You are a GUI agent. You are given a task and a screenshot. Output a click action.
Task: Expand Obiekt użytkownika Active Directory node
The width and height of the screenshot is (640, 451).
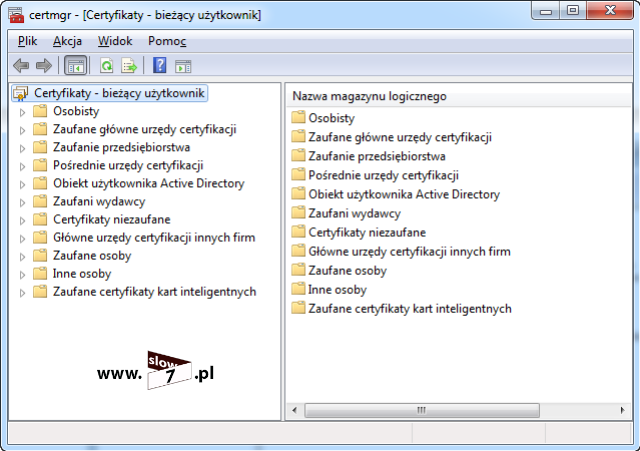(22, 184)
